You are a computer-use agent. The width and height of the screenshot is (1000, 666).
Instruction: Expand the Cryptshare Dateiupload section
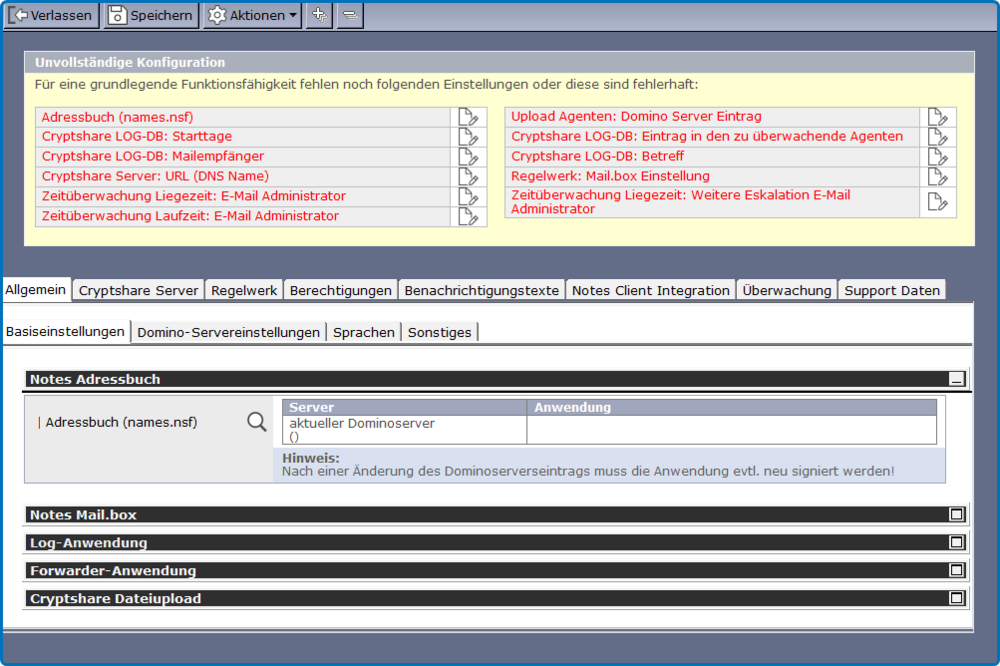click(956, 598)
